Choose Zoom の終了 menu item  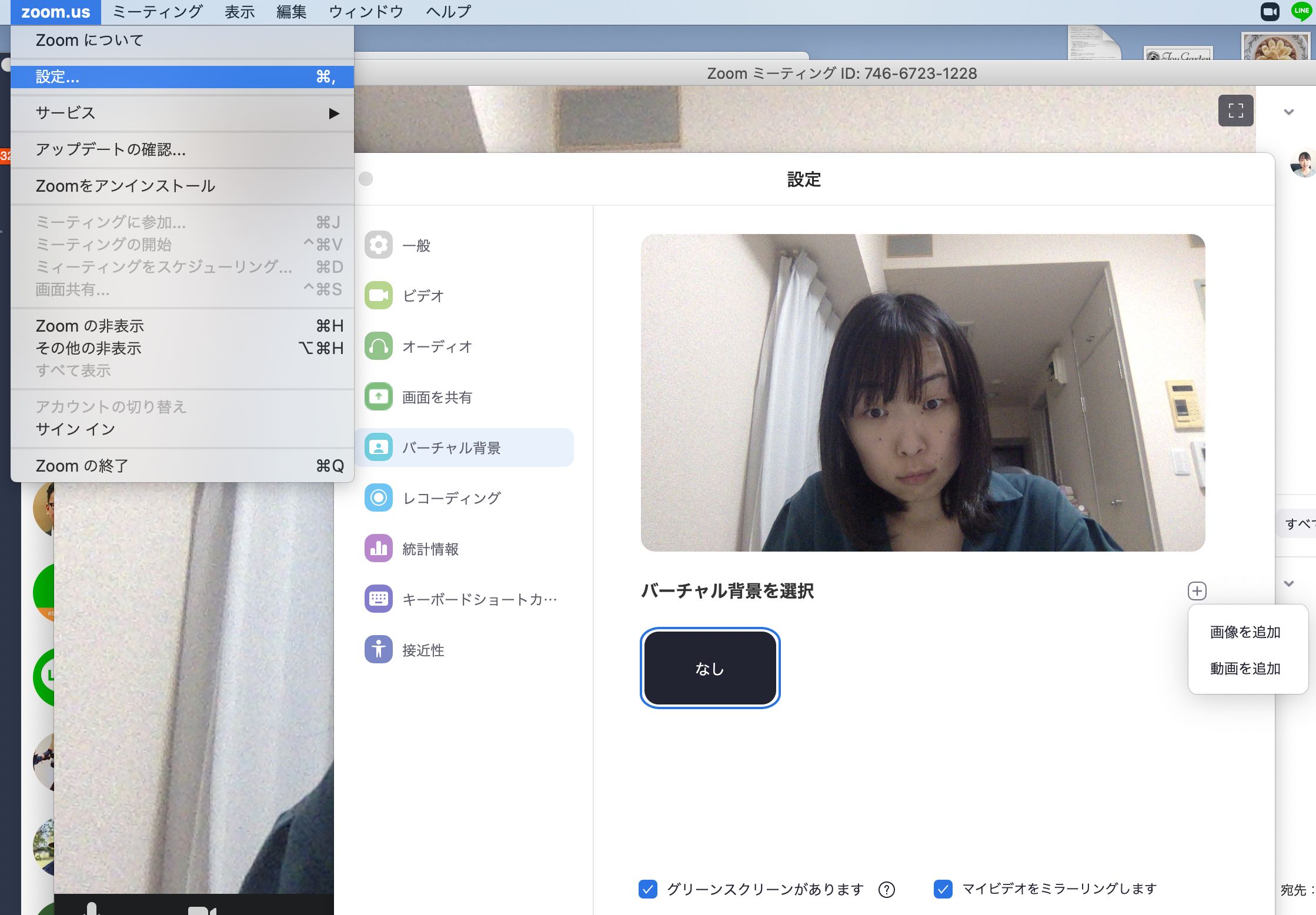coord(182,466)
